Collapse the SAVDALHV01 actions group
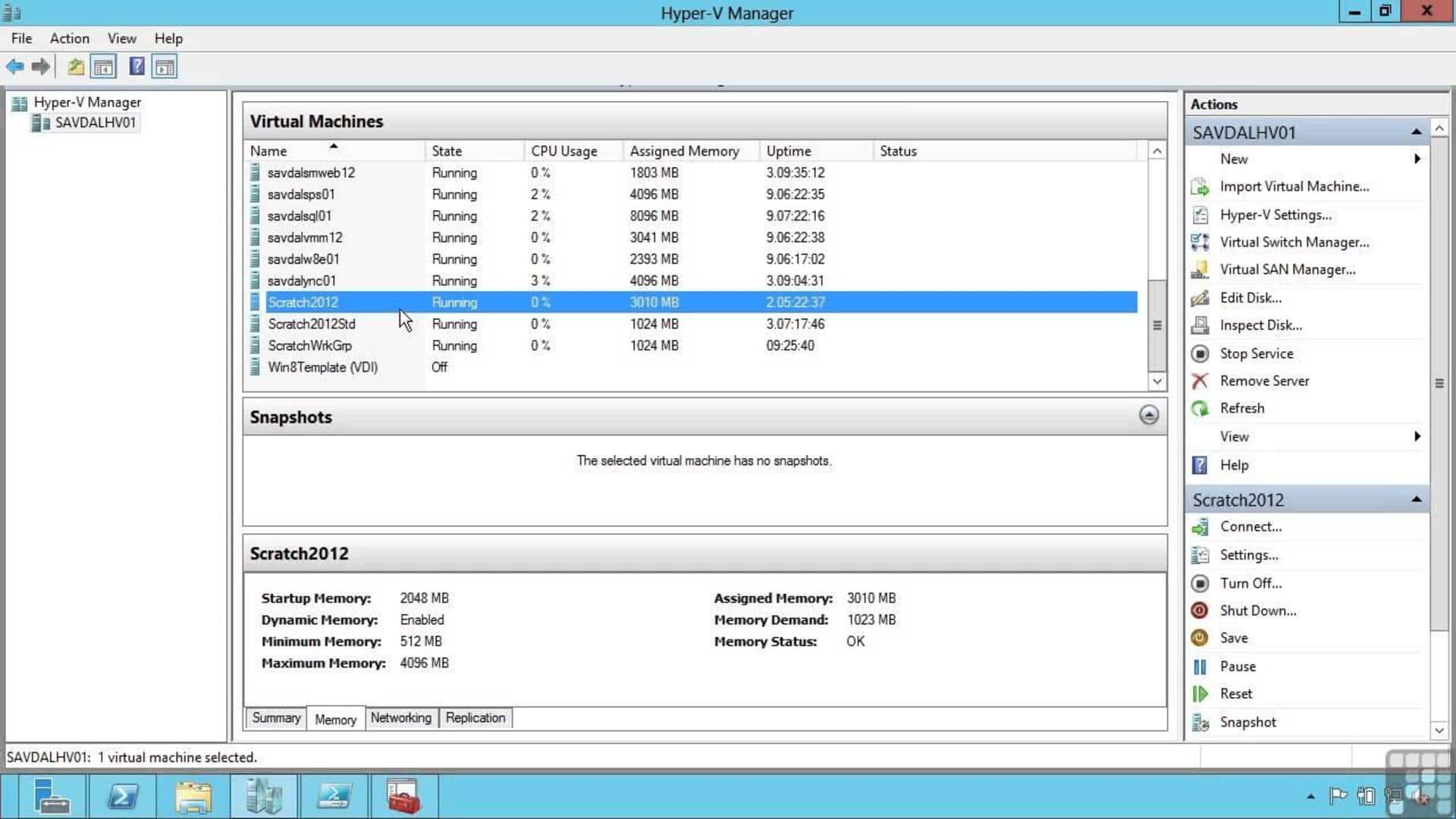This screenshot has height=819, width=1456. pos(1416,132)
